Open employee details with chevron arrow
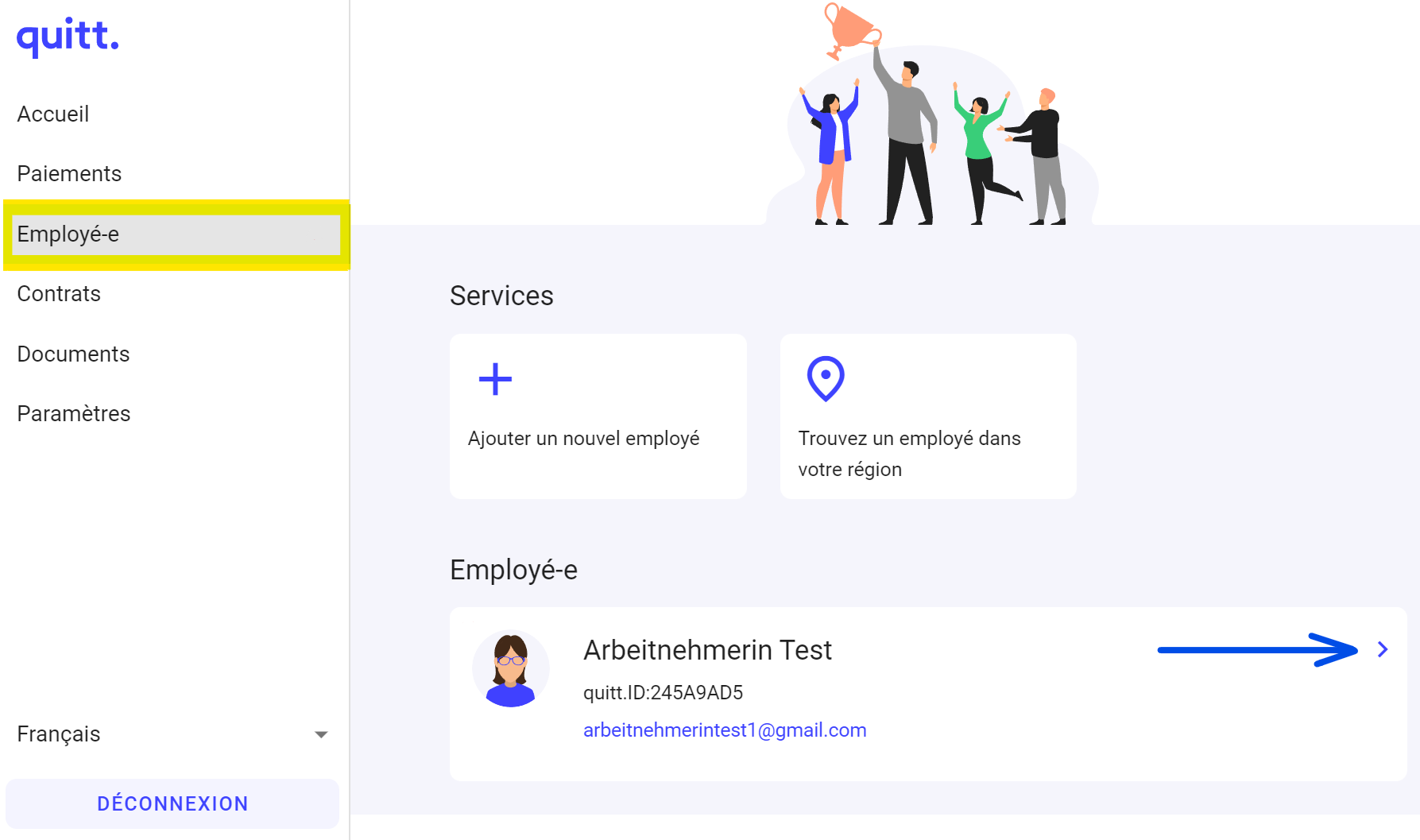This screenshot has width=1420, height=840. coord(1383,650)
